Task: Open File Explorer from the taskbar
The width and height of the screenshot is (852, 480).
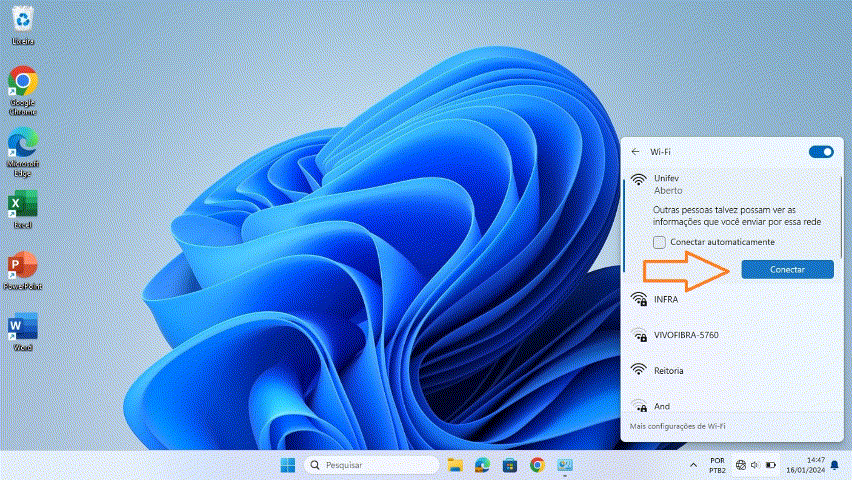Action: (x=455, y=465)
